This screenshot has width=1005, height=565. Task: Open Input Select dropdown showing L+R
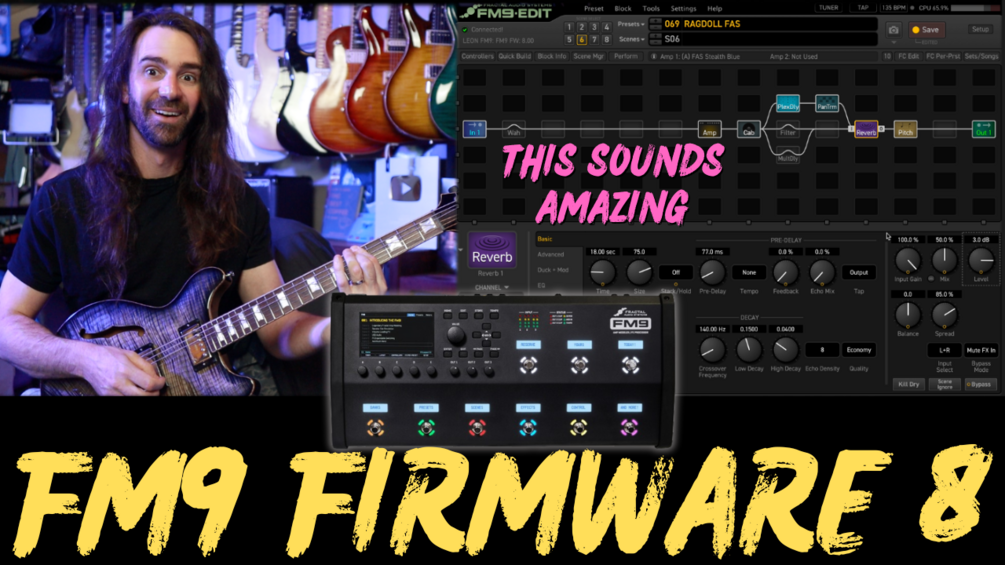[x=945, y=350]
